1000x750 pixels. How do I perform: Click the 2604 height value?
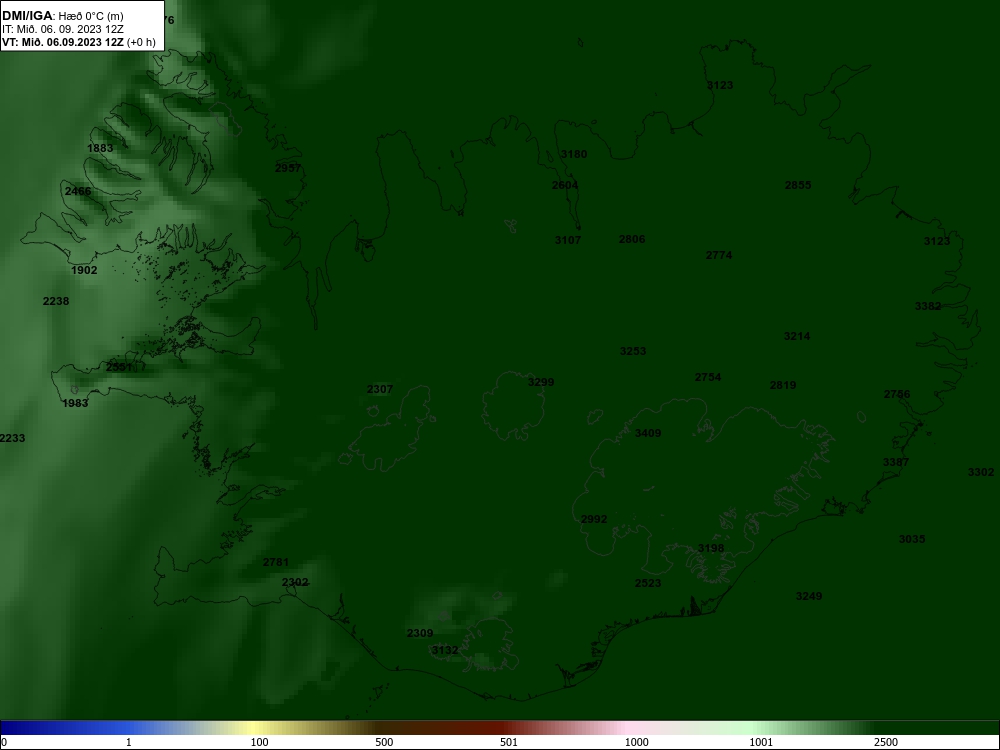[564, 186]
